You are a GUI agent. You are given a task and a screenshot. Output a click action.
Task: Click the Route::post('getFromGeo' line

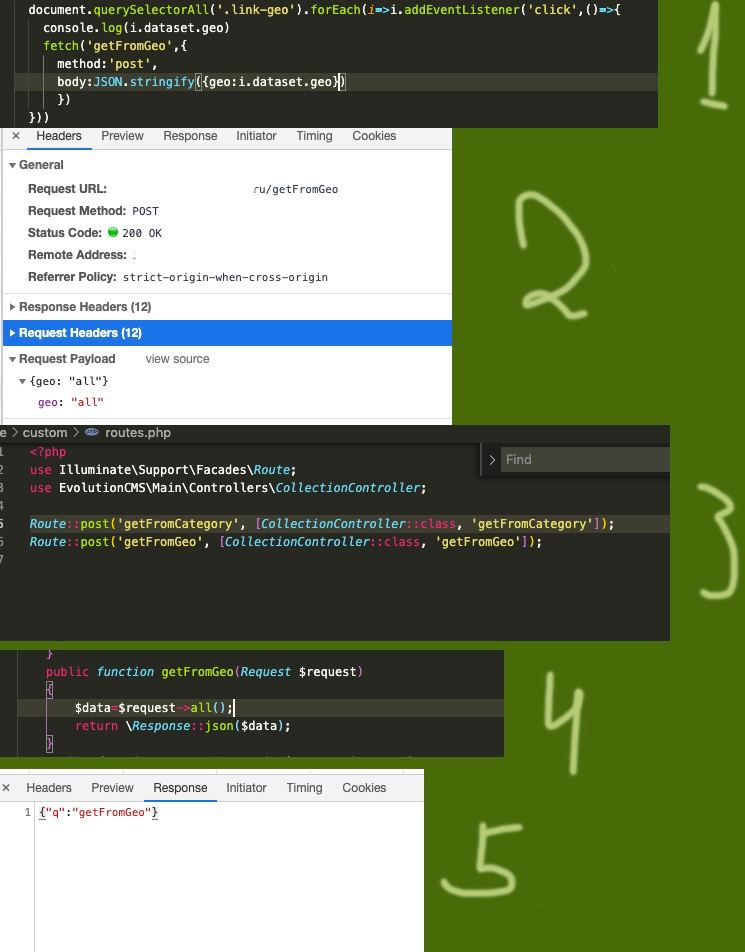pyautogui.click(x=285, y=542)
